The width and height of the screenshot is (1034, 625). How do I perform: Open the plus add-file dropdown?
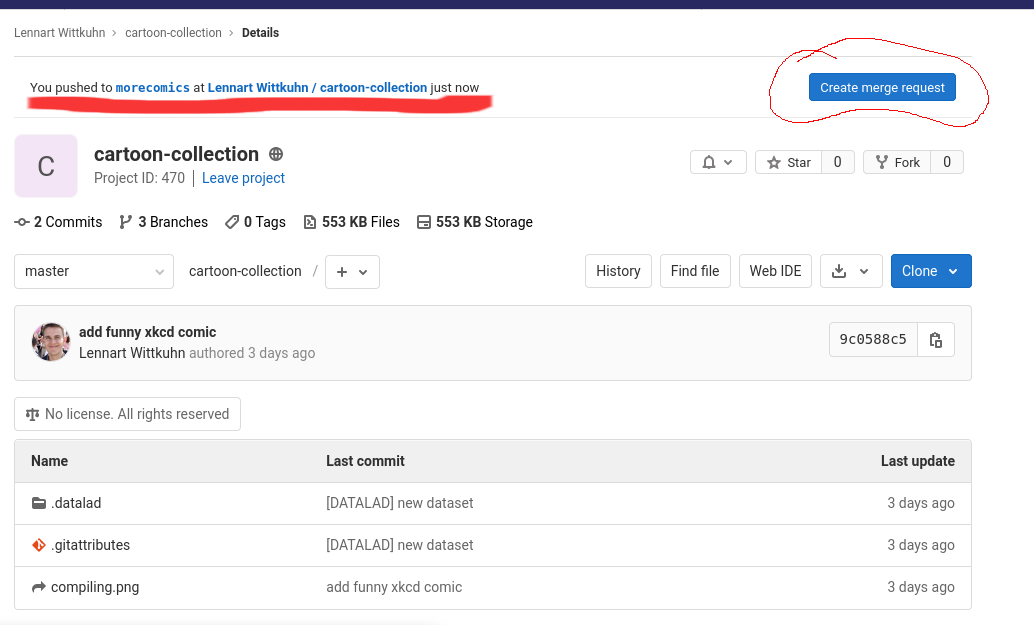352,272
